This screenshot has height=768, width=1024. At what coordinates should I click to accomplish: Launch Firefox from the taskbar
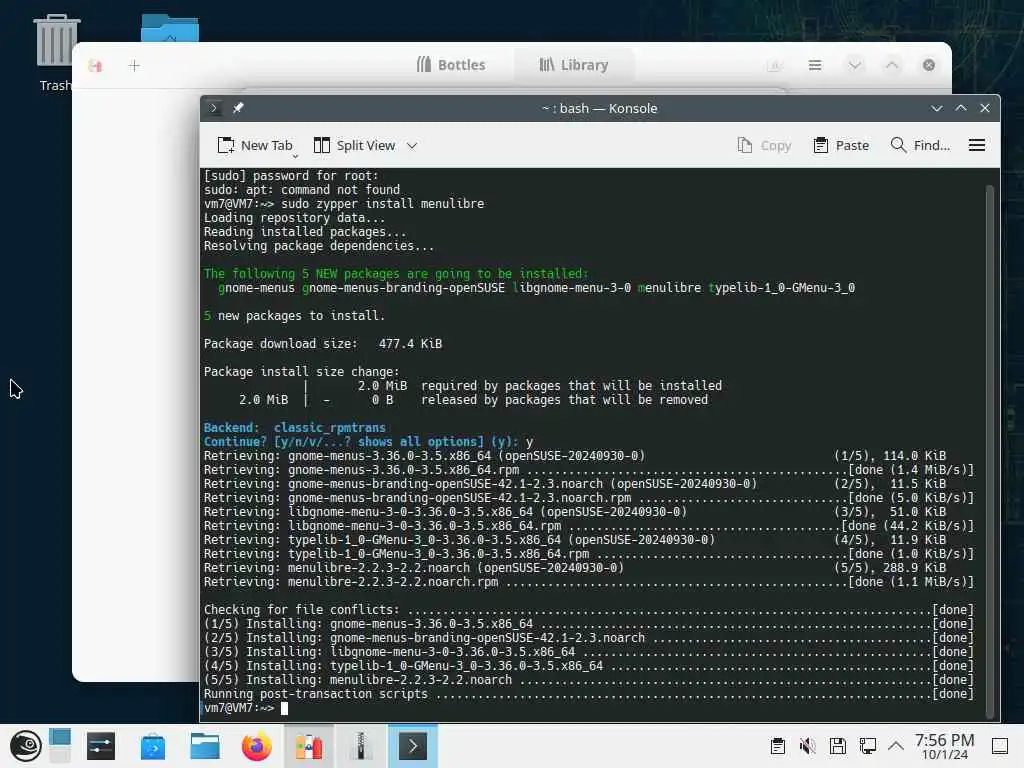pyautogui.click(x=257, y=746)
